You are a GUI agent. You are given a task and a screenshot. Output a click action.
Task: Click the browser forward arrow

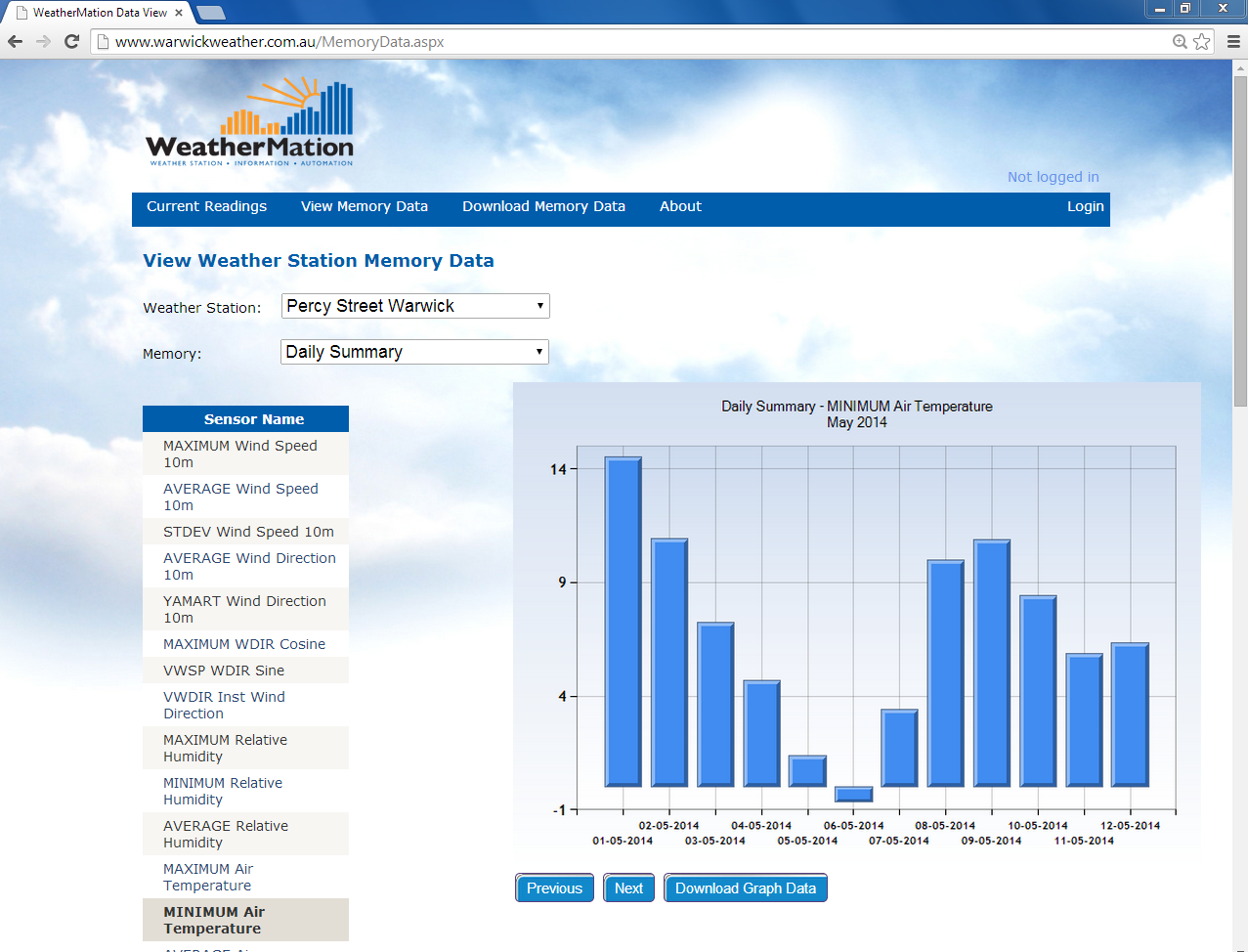coord(43,41)
